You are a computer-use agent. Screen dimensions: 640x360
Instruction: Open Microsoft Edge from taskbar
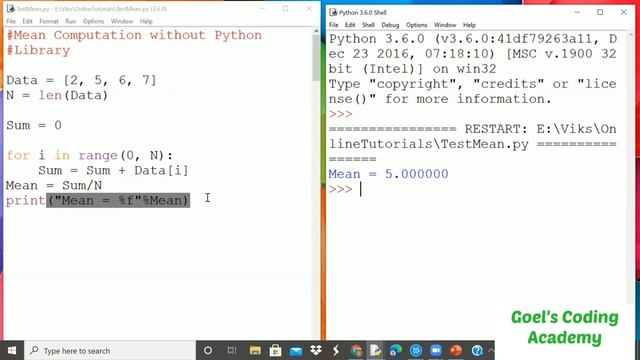click(x=396, y=351)
